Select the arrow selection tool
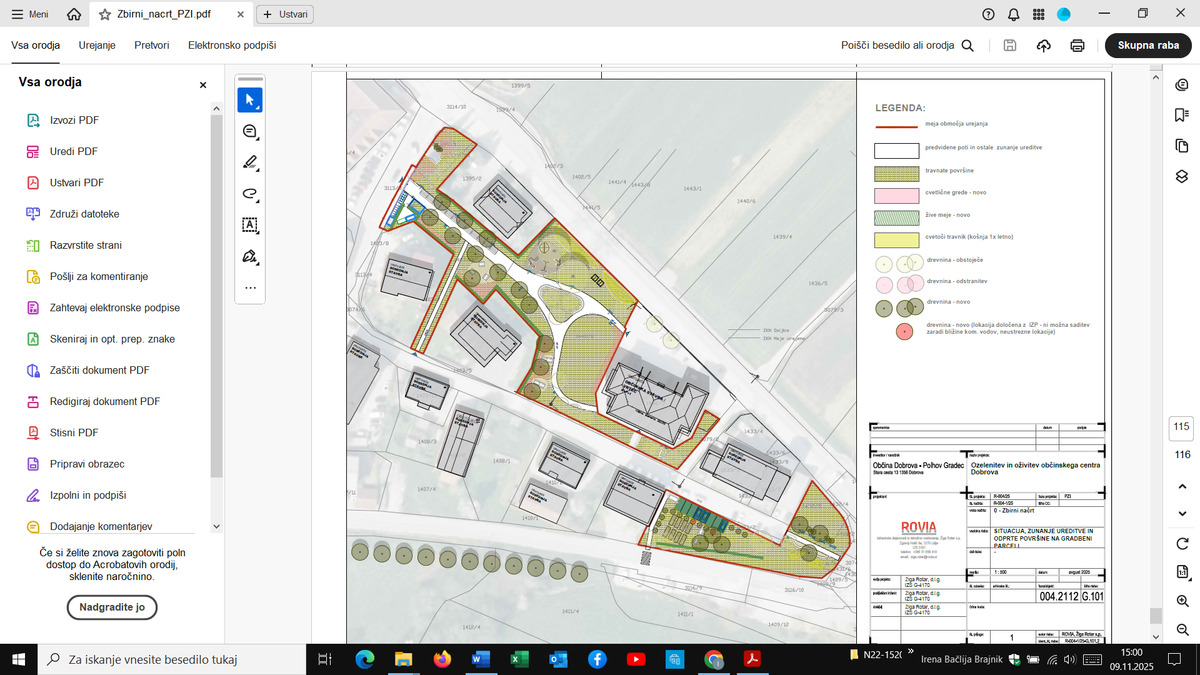Image resolution: width=1200 pixels, height=675 pixels. click(250, 100)
